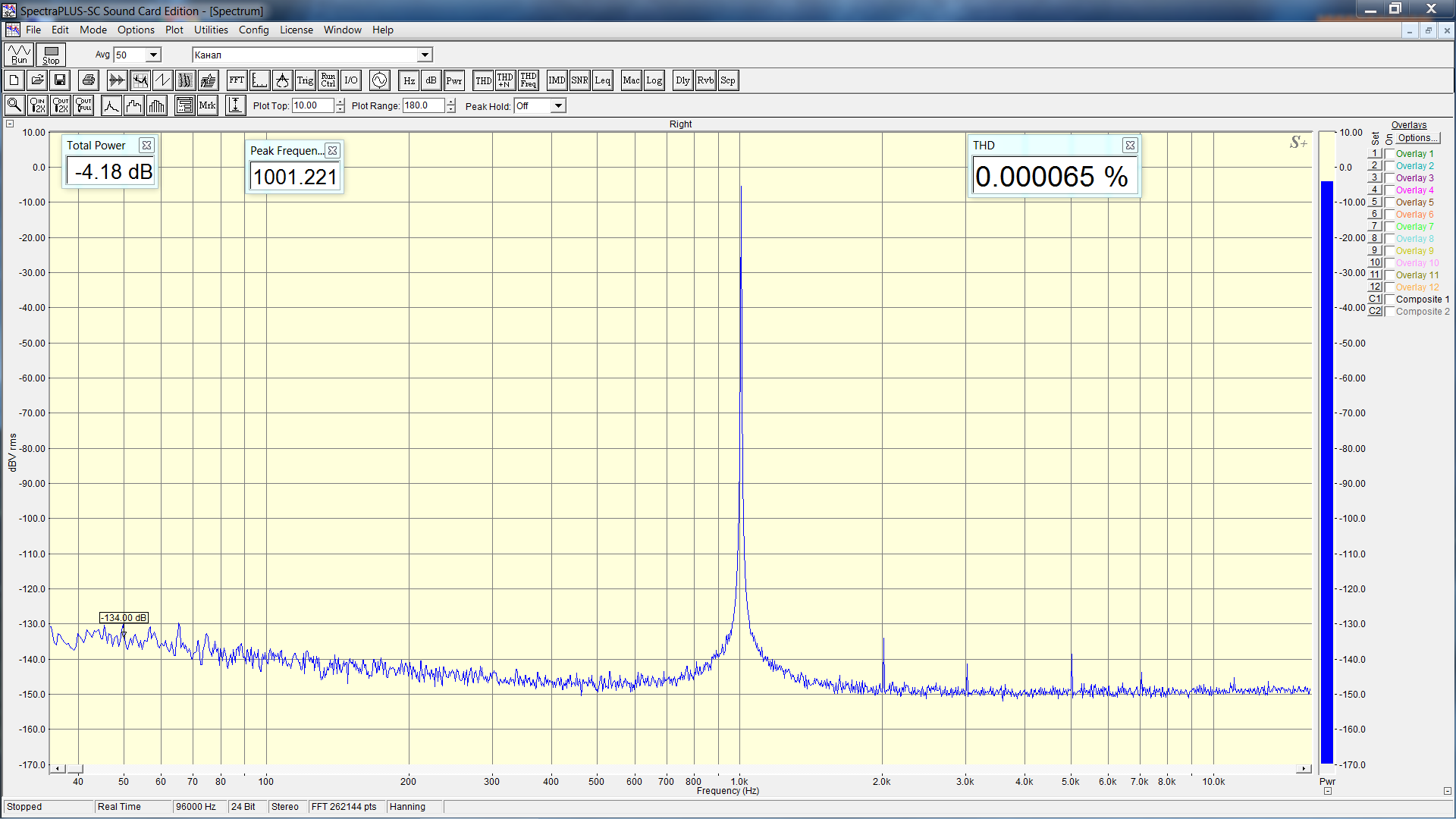Collapse the plot using top-left minus box
Screen dimensions: 1456x819
[10, 124]
